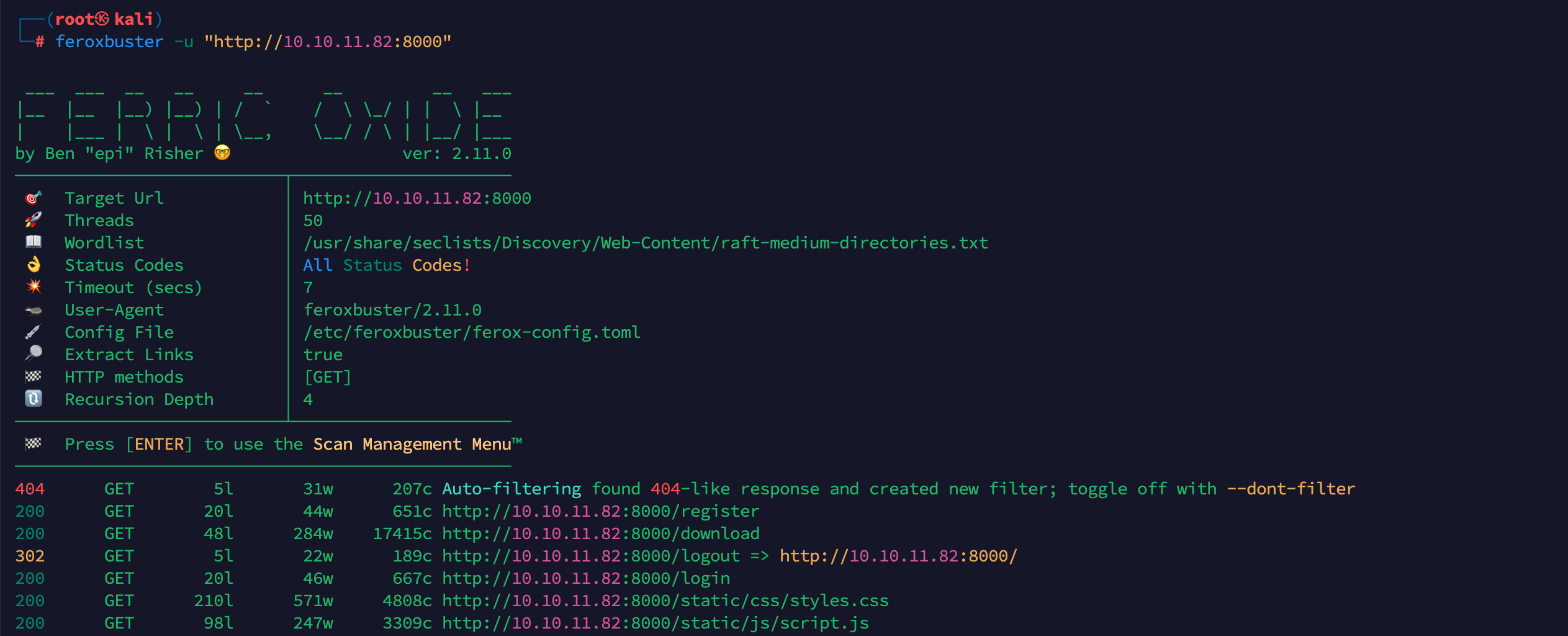This screenshot has width=1568, height=636.
Task: Click the '--dont-filter' flag text
Action: pyautogui.click(x=1291, y=489)
